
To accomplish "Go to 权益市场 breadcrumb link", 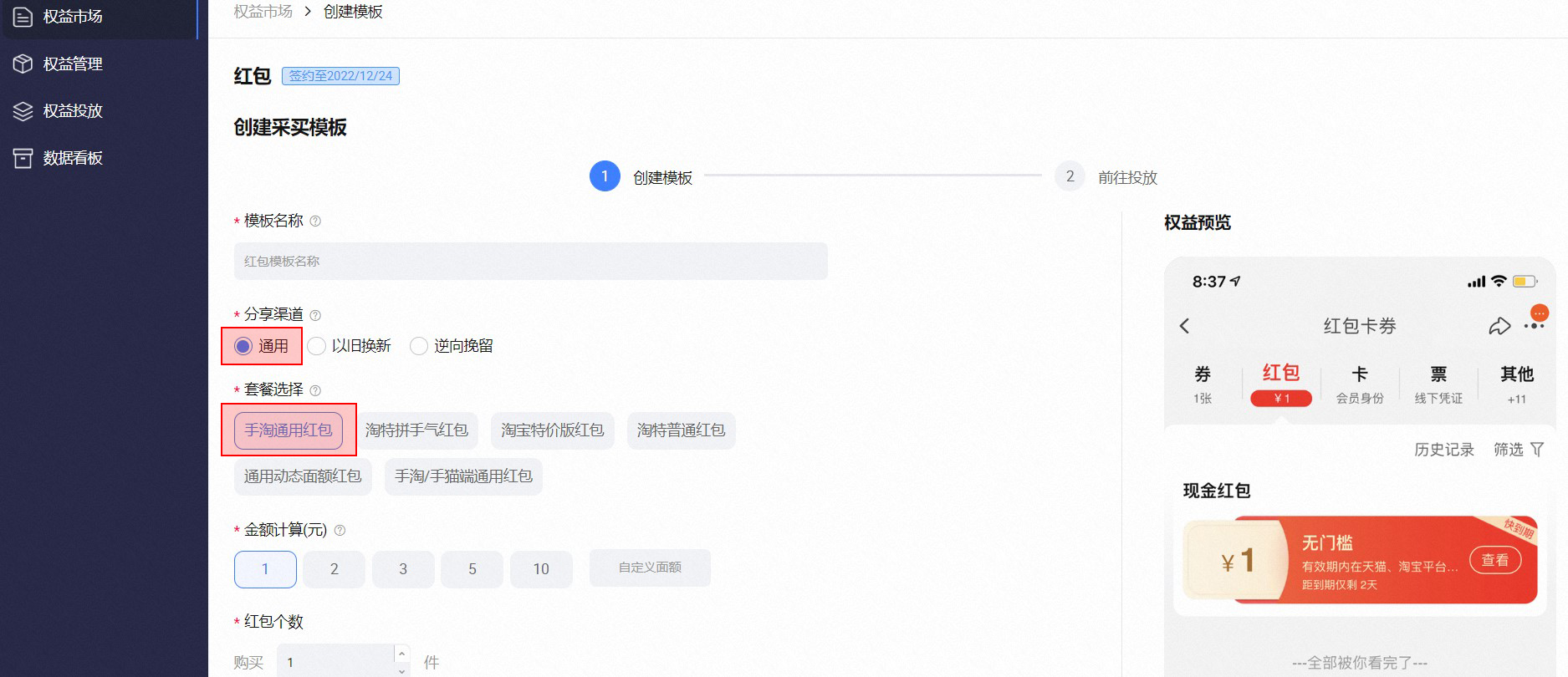I will tap(263, 12).
